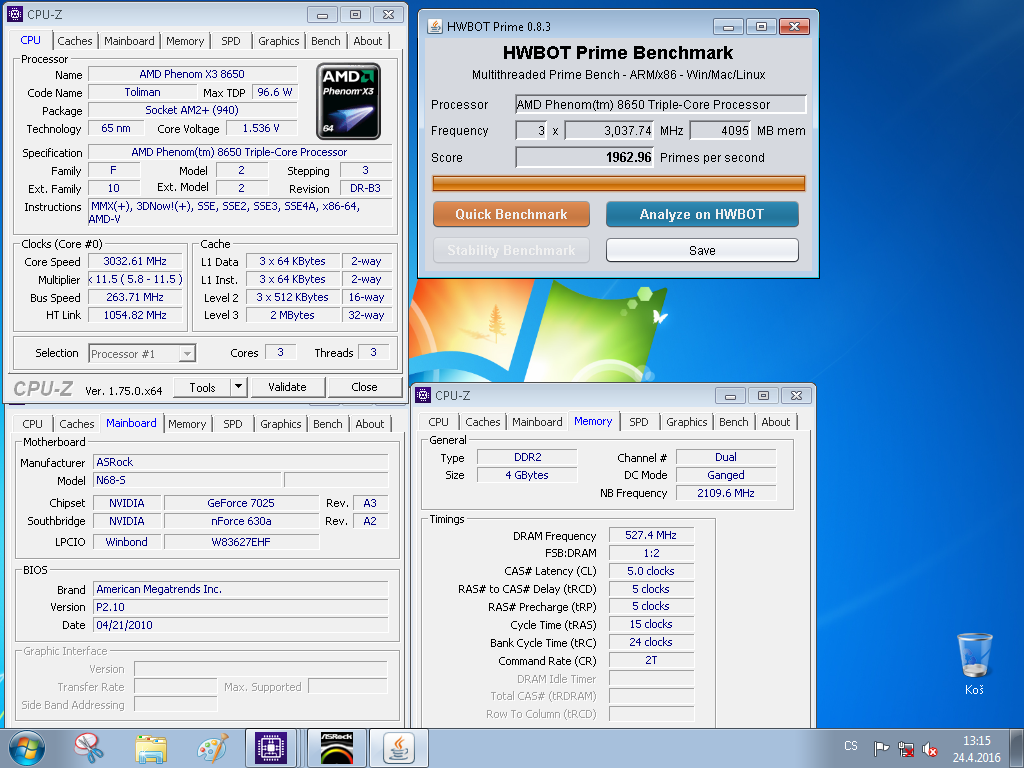Click the GeForce 7025 chipset value

click(241, 503)
